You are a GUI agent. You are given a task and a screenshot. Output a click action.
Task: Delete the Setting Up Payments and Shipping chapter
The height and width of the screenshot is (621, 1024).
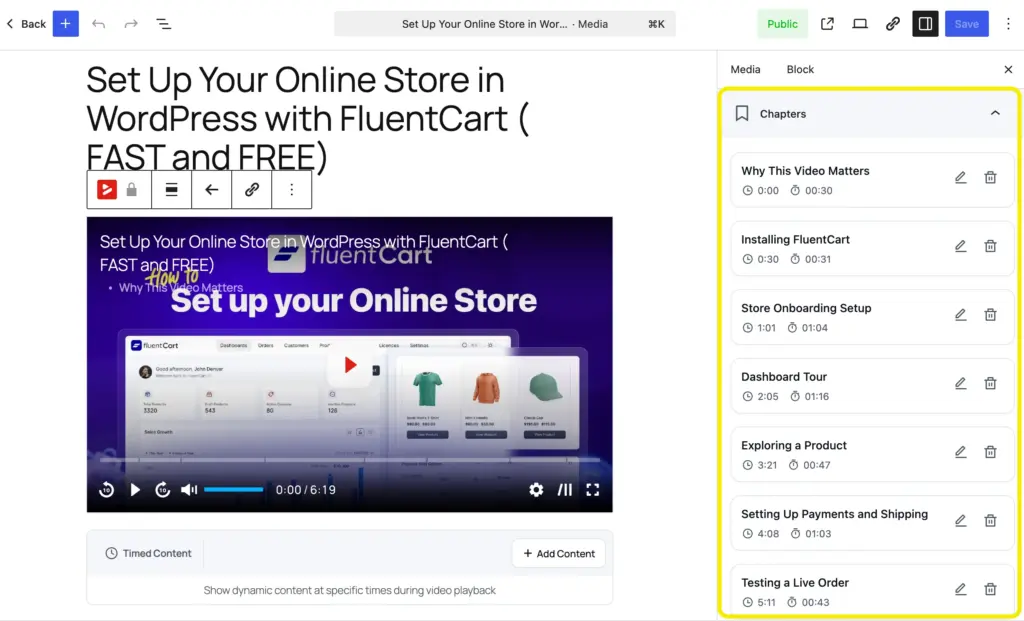point(991,520)
